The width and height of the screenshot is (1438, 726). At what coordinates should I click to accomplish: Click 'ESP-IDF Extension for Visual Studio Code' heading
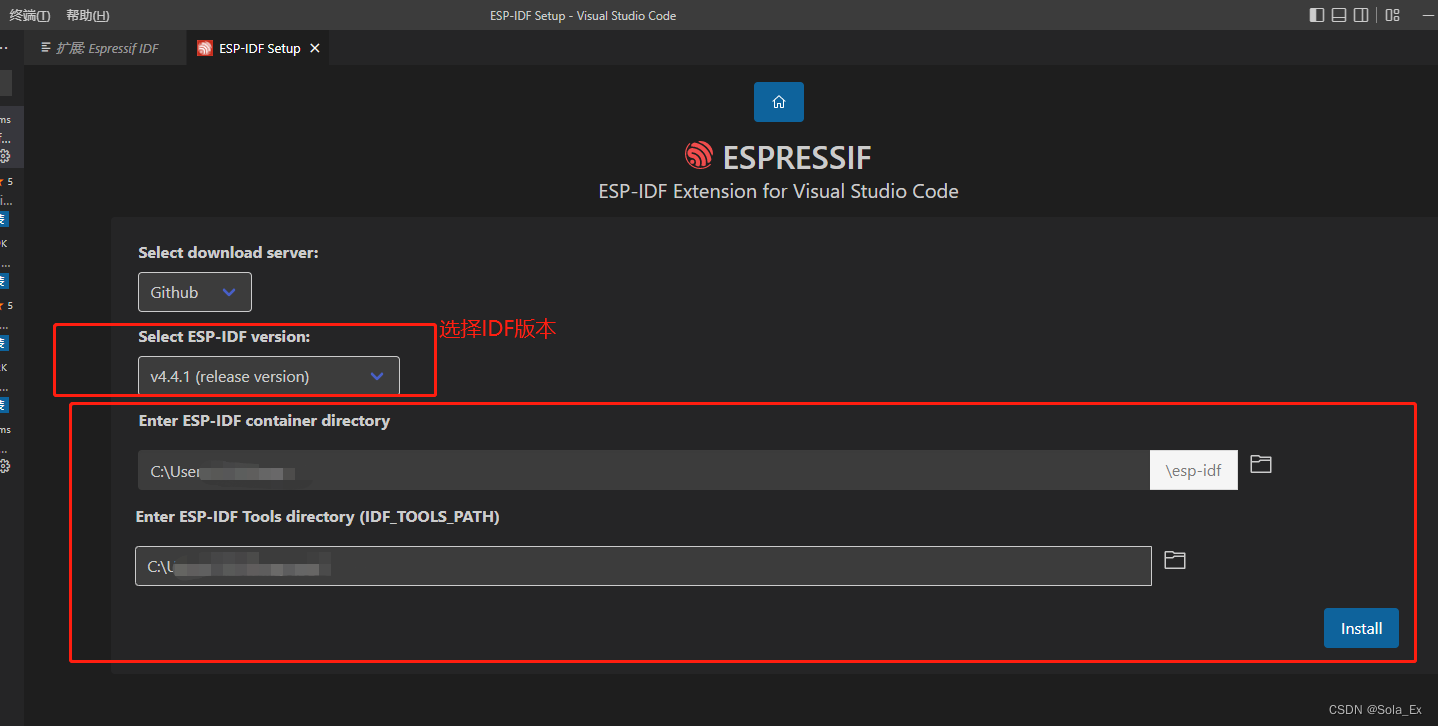[x=778, y=191]
